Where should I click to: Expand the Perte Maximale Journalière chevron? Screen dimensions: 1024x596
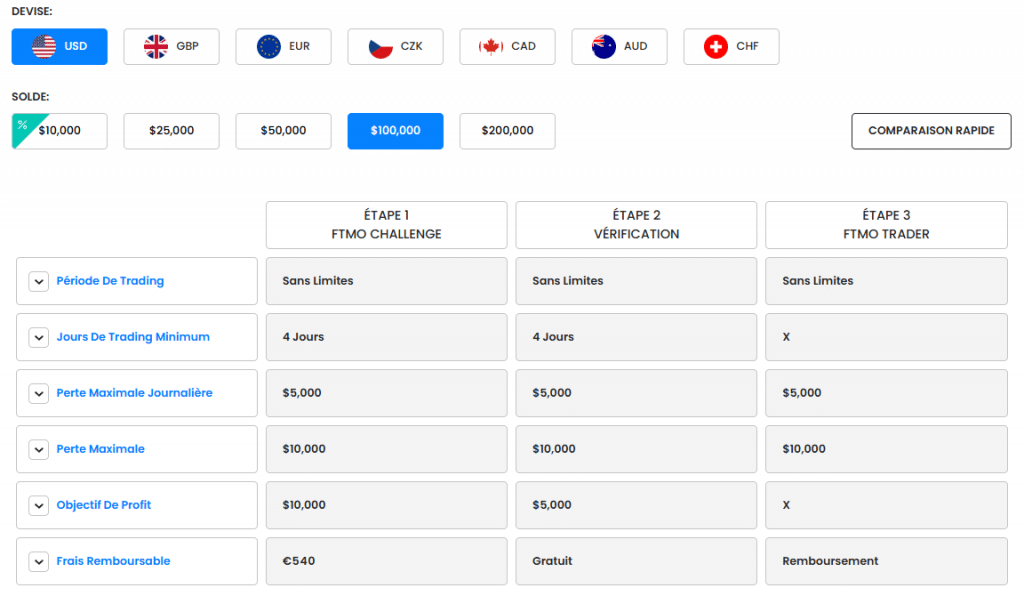point(39,394)
